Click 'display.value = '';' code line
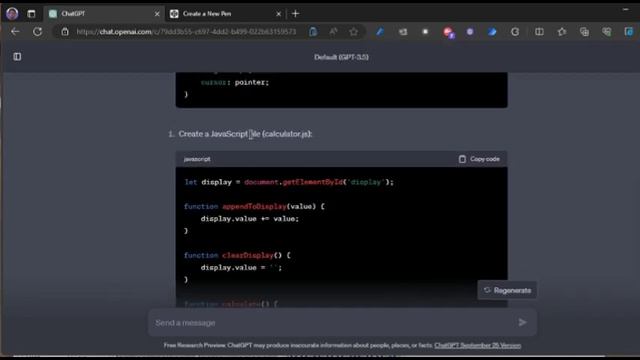 tap(241, 268)
